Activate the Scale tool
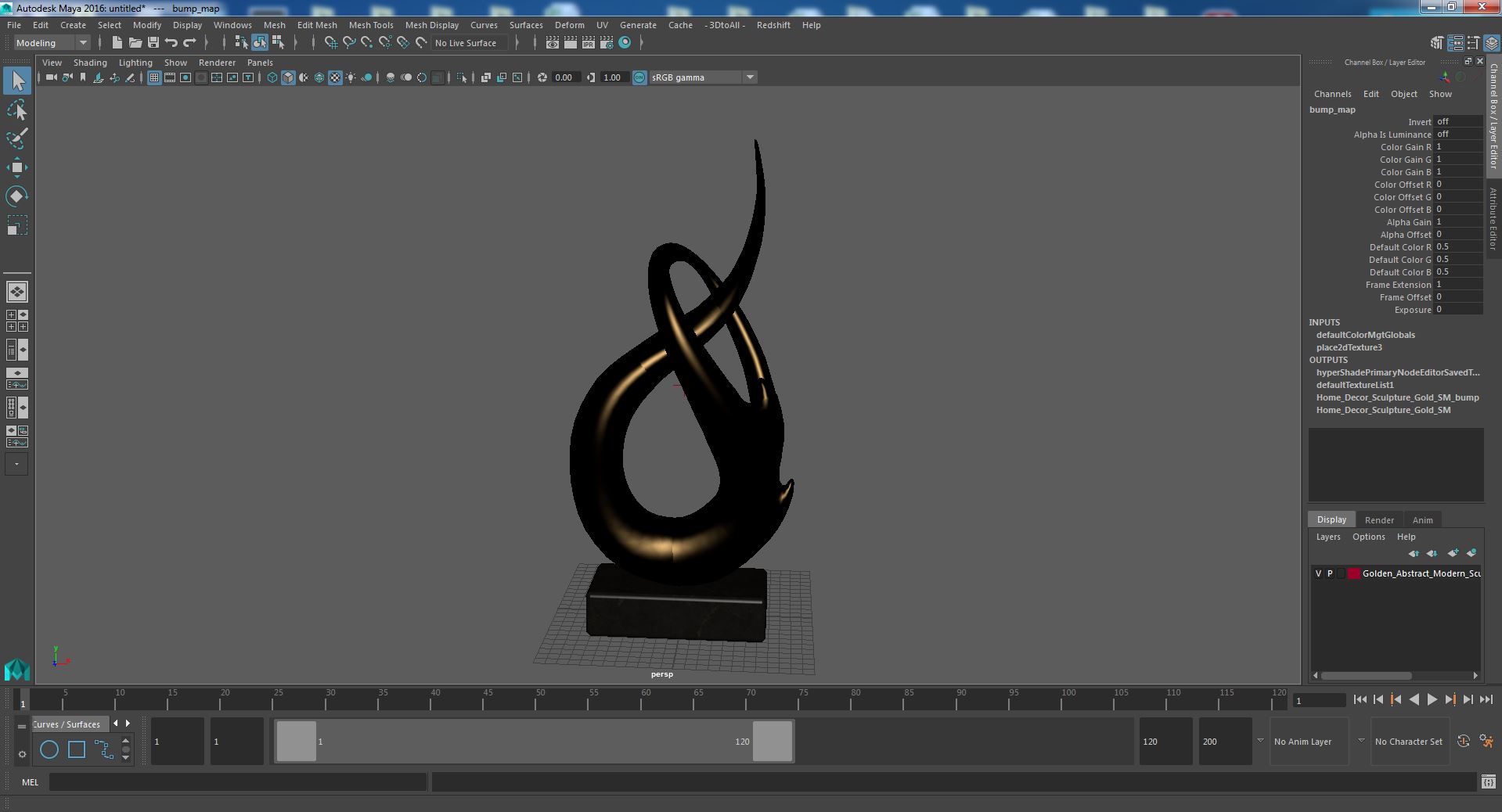1502x812 pixels. (17, 225)
